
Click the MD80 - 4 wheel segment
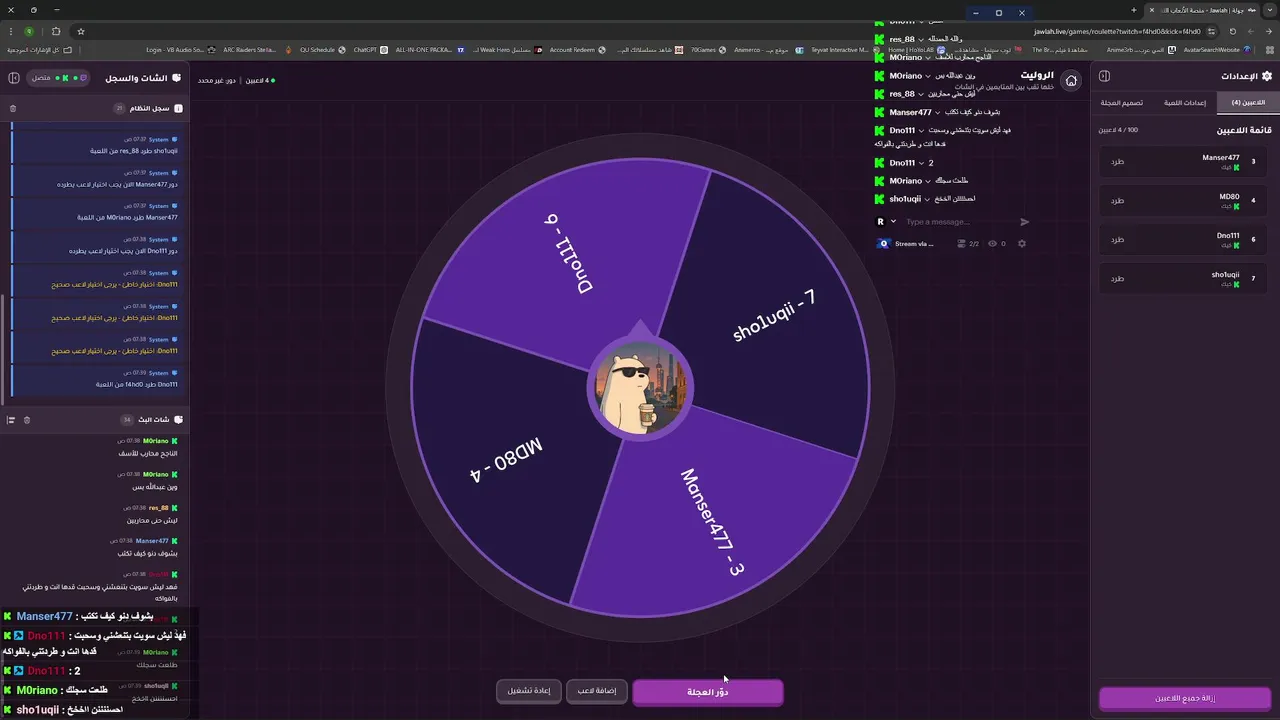(x=506, y=461)
